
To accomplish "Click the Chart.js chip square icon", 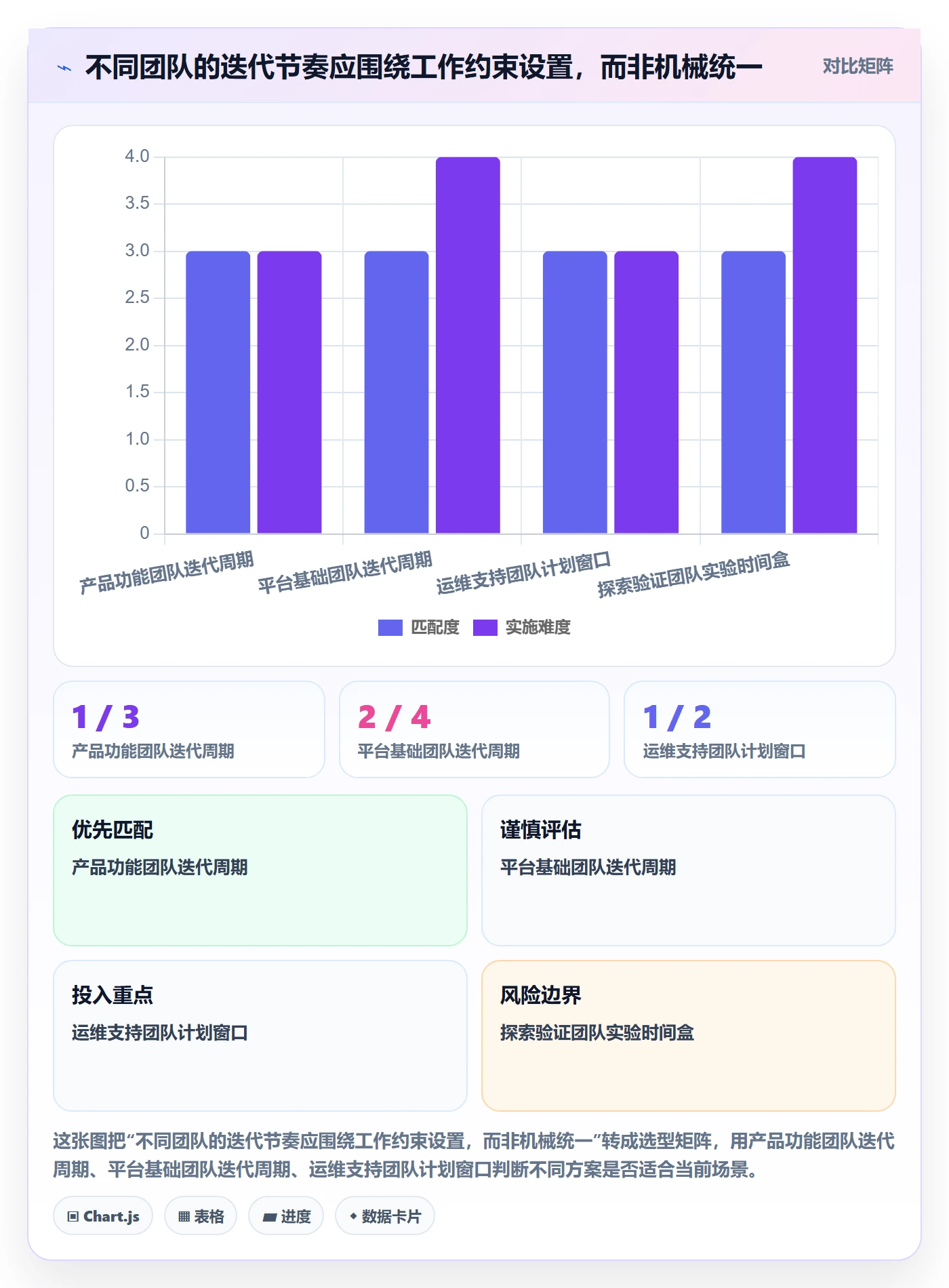I will point(73,1217).
